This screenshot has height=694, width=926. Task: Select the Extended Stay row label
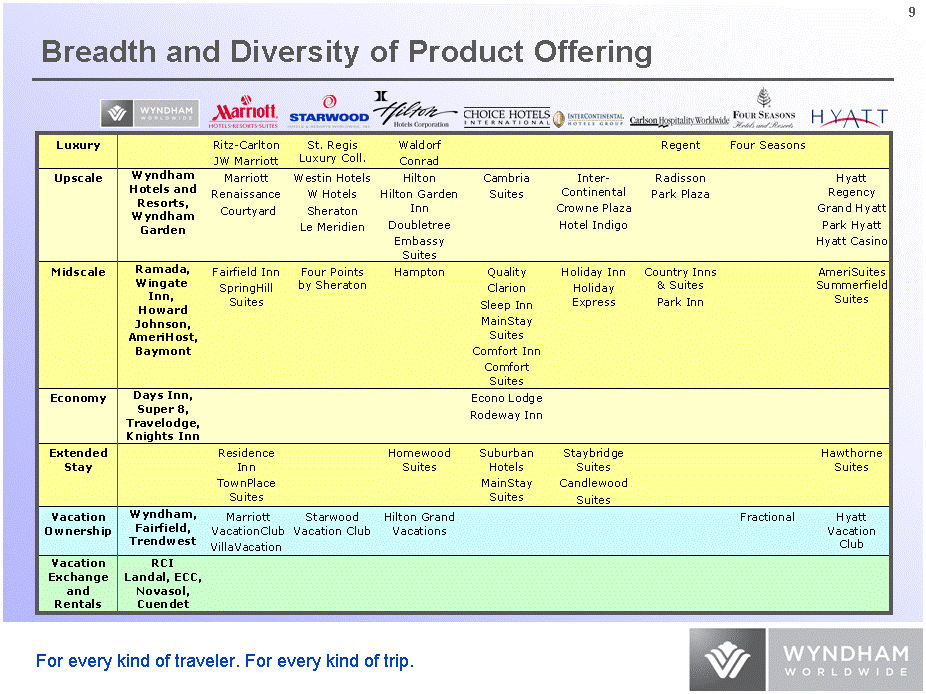click(x=78, y=460)
